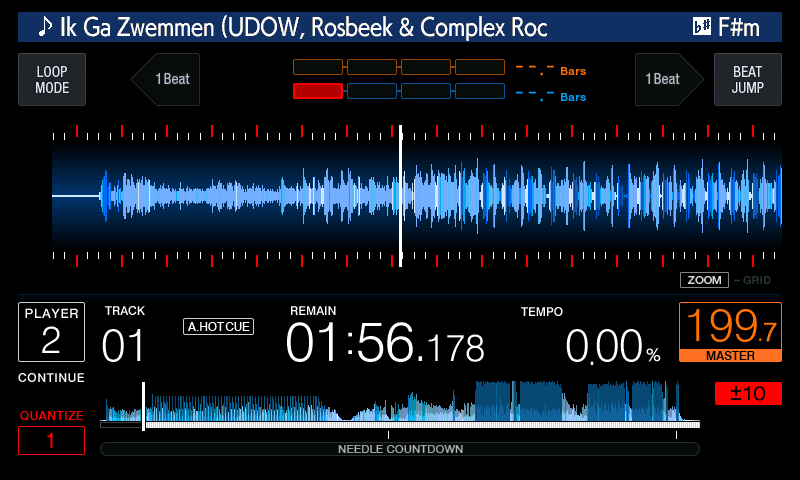Switch to GRID adjust mode

pos(757,280)
